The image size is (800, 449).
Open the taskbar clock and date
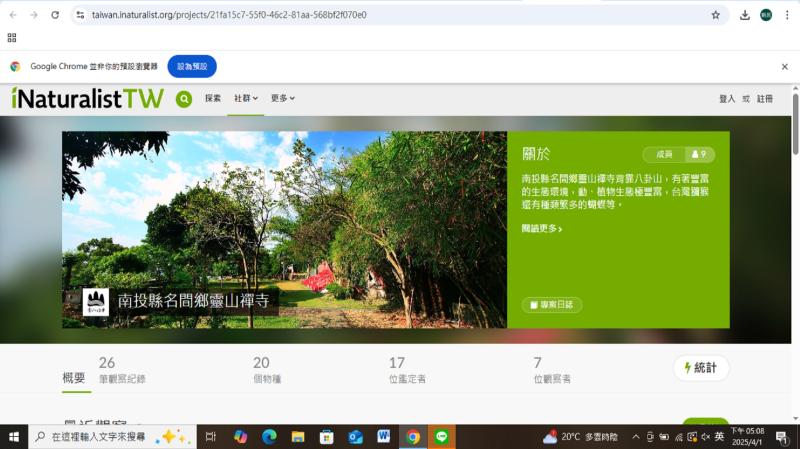point(747,437)
